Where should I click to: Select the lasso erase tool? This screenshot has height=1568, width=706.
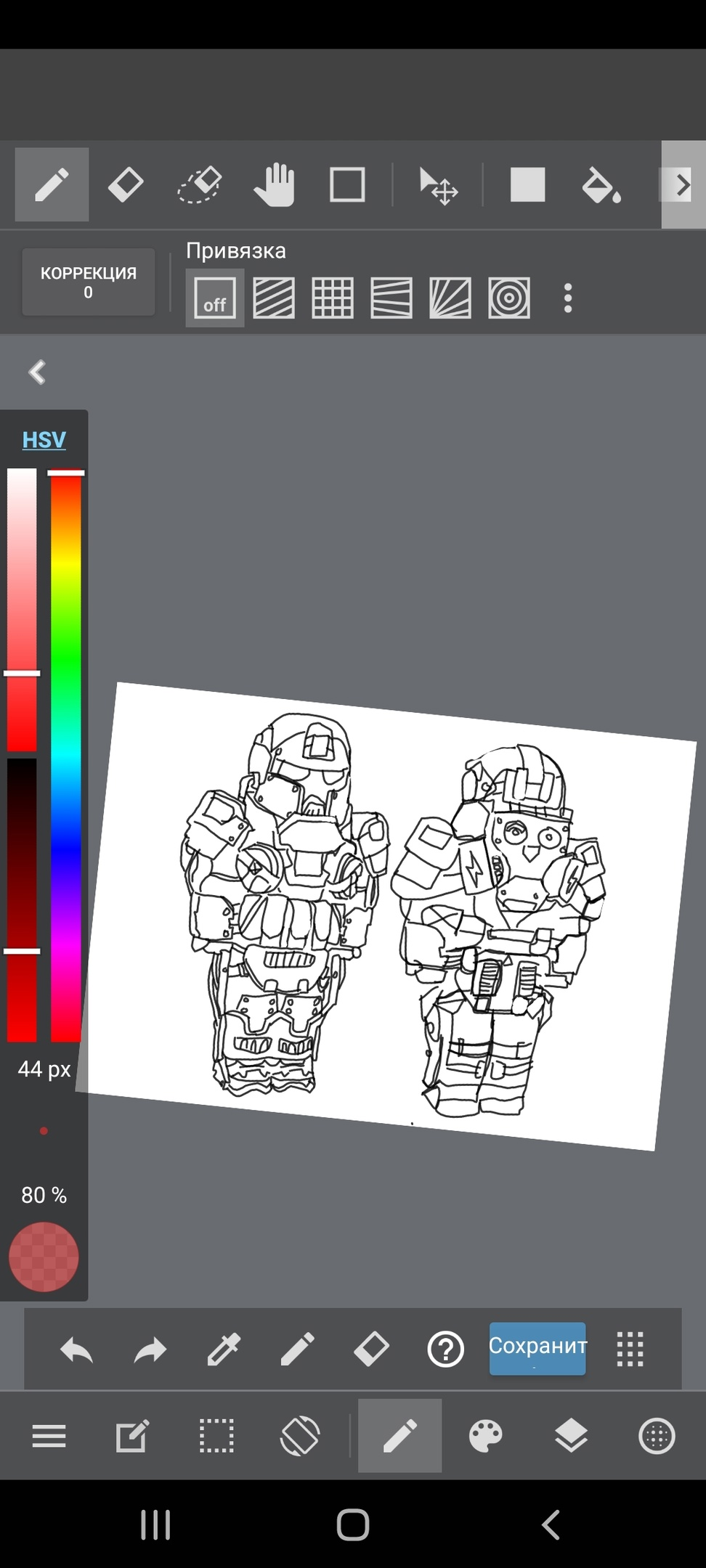click(x=200, y=184)
